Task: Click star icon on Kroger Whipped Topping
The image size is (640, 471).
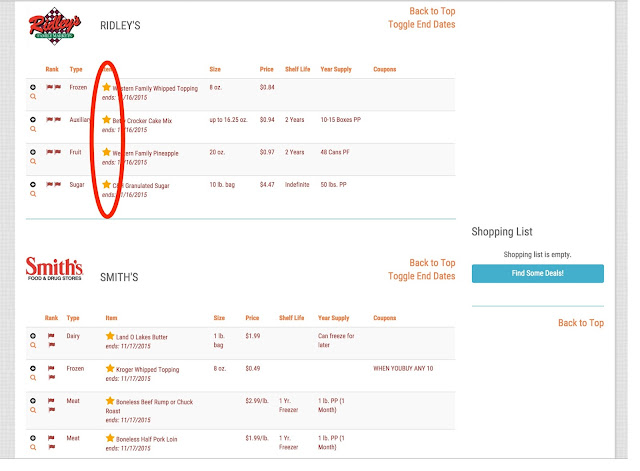Action: point(110,368)
